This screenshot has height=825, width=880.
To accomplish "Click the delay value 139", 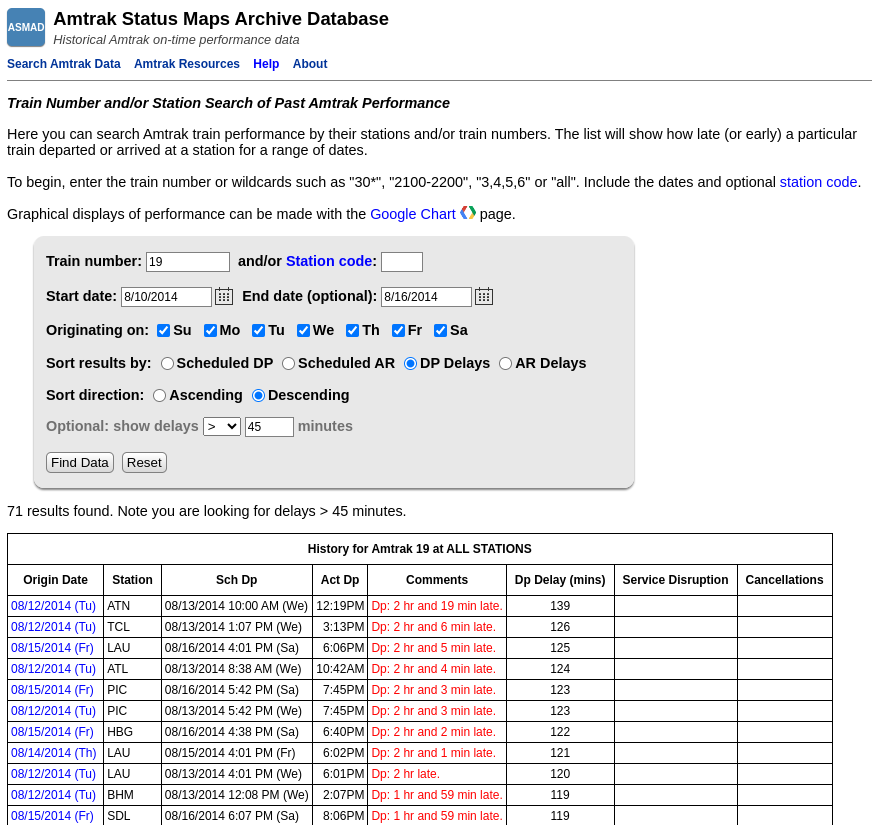I will pos(560,606).
